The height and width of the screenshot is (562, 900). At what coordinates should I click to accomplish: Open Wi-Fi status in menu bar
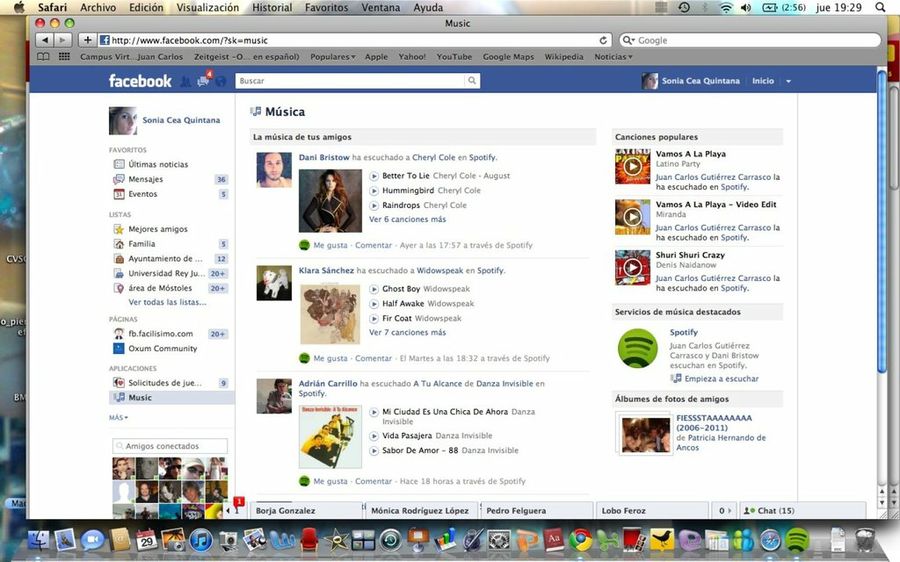pyautogui.click(x=726, y=7)
